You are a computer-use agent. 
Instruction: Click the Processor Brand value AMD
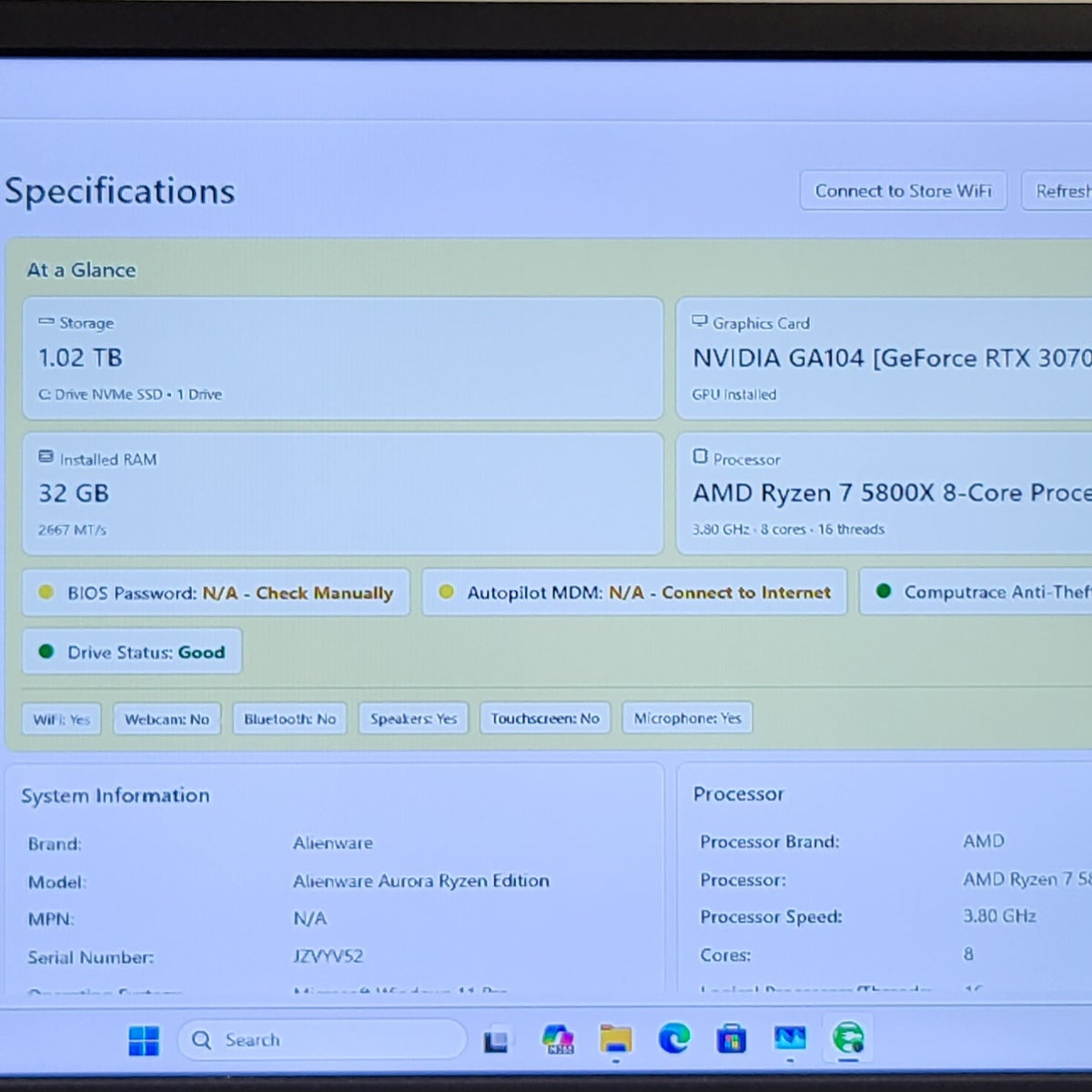(984, 842)
